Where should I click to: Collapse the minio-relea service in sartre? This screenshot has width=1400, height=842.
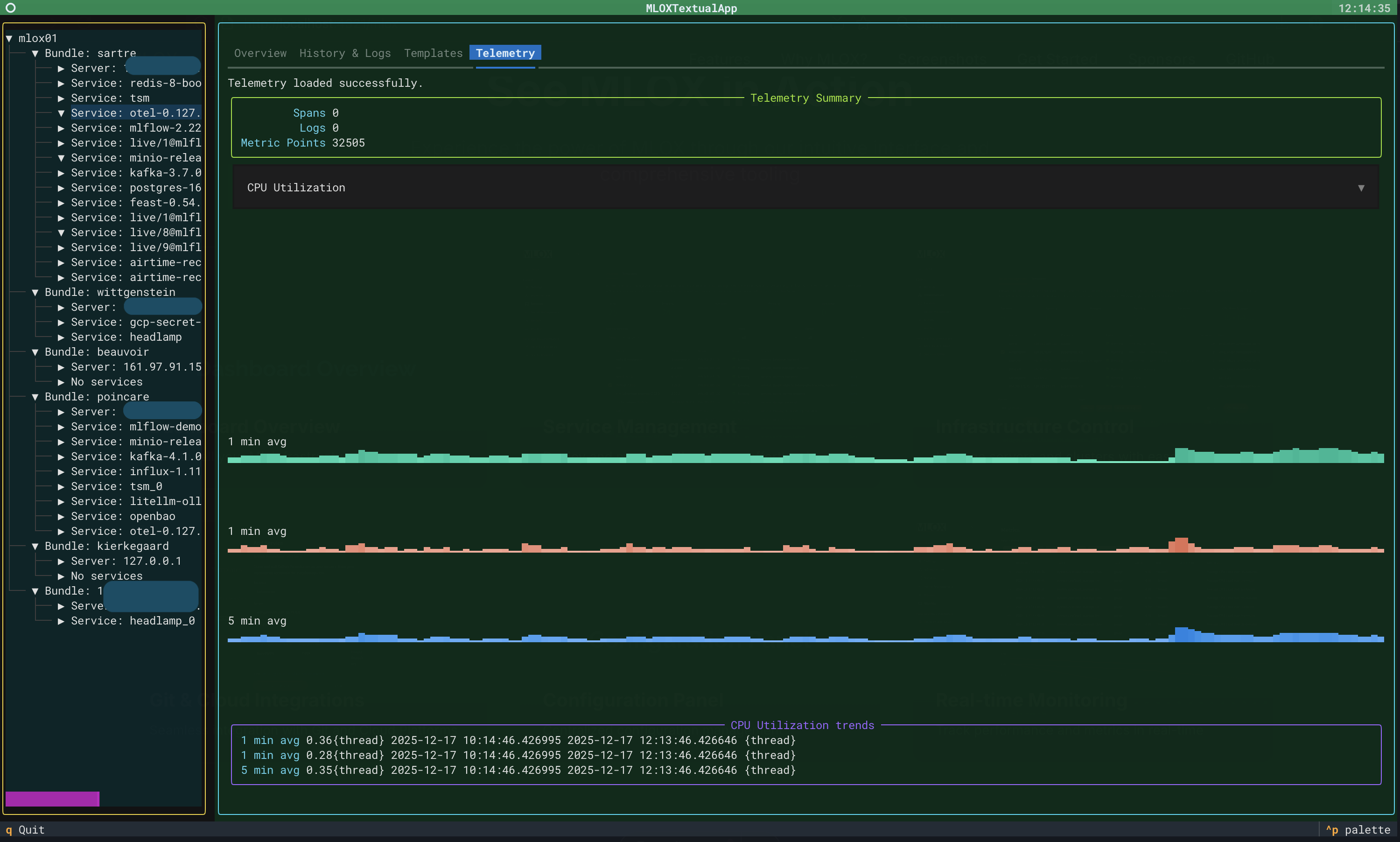61,158
